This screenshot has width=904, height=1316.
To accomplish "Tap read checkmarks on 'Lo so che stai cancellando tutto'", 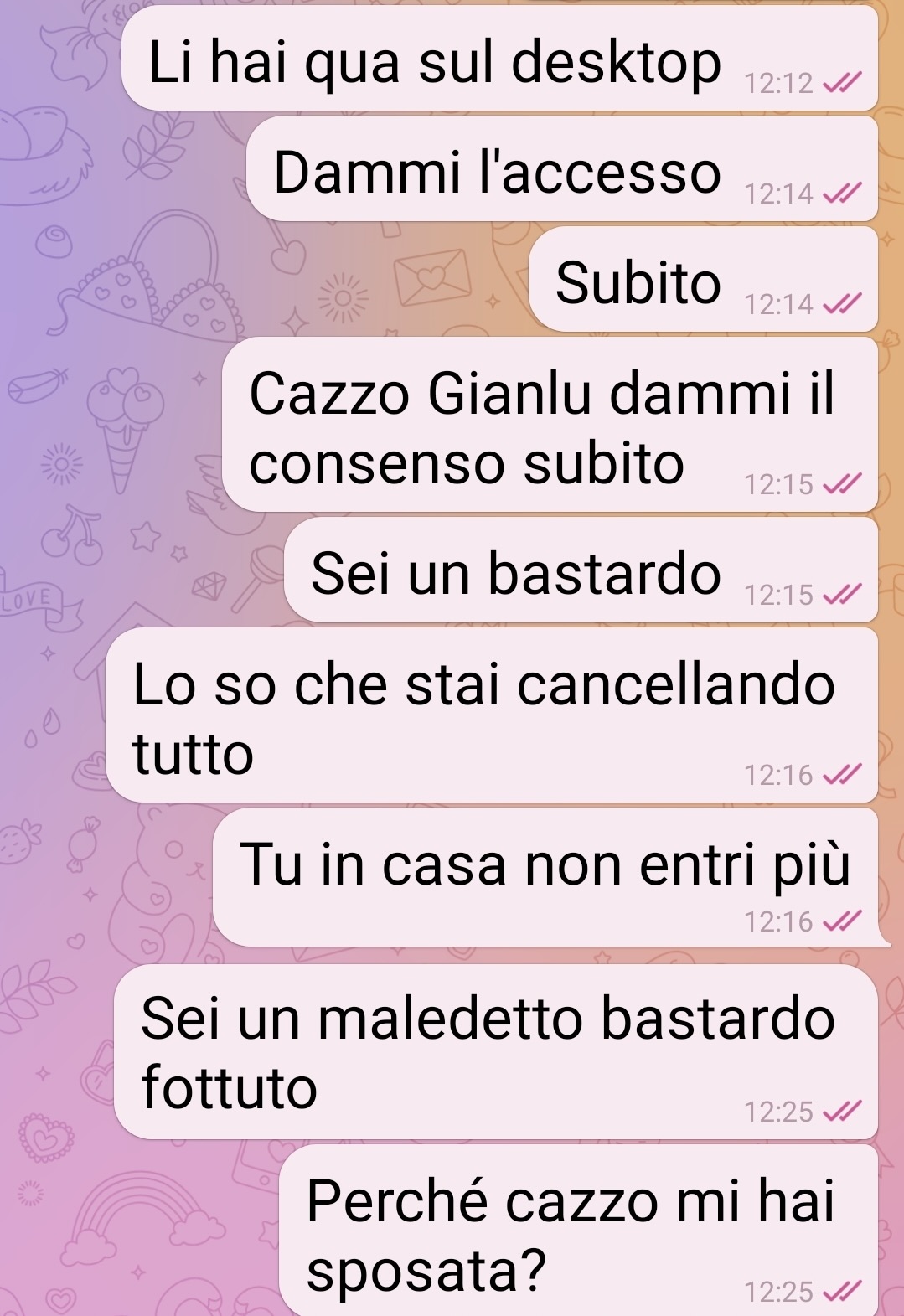I will coord(842,775).
